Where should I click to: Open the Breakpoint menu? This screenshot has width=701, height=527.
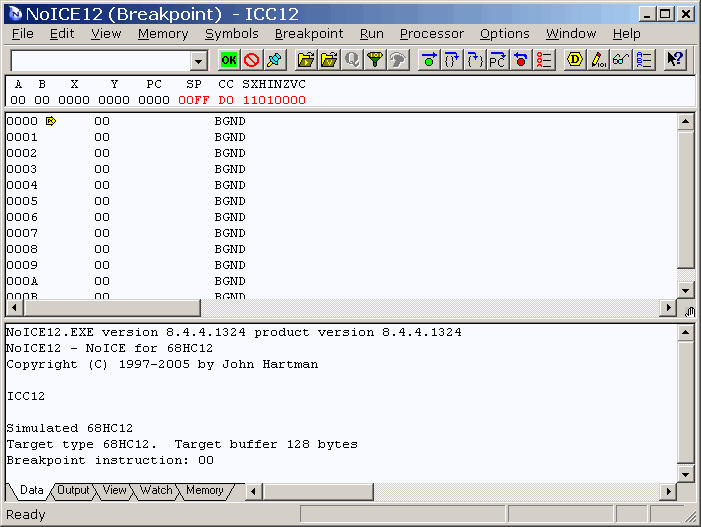309,34
